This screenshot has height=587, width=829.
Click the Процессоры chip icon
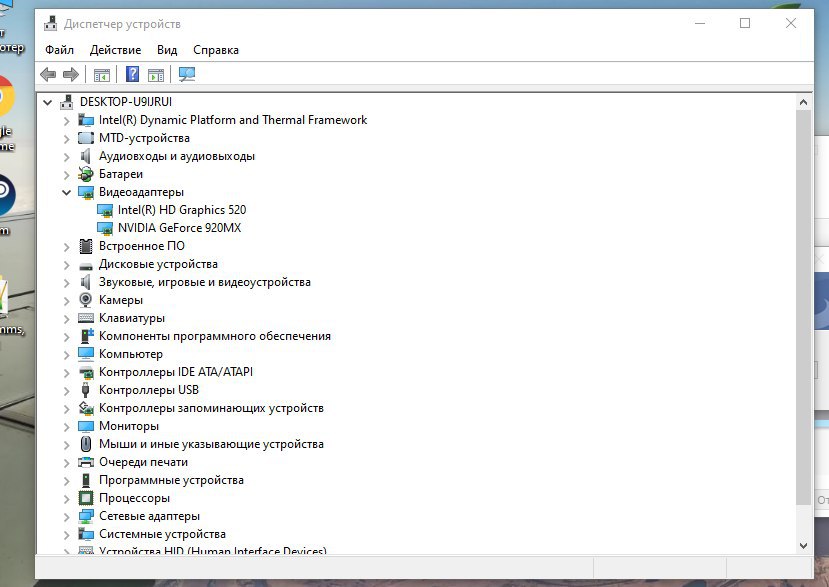coord(86,498)
